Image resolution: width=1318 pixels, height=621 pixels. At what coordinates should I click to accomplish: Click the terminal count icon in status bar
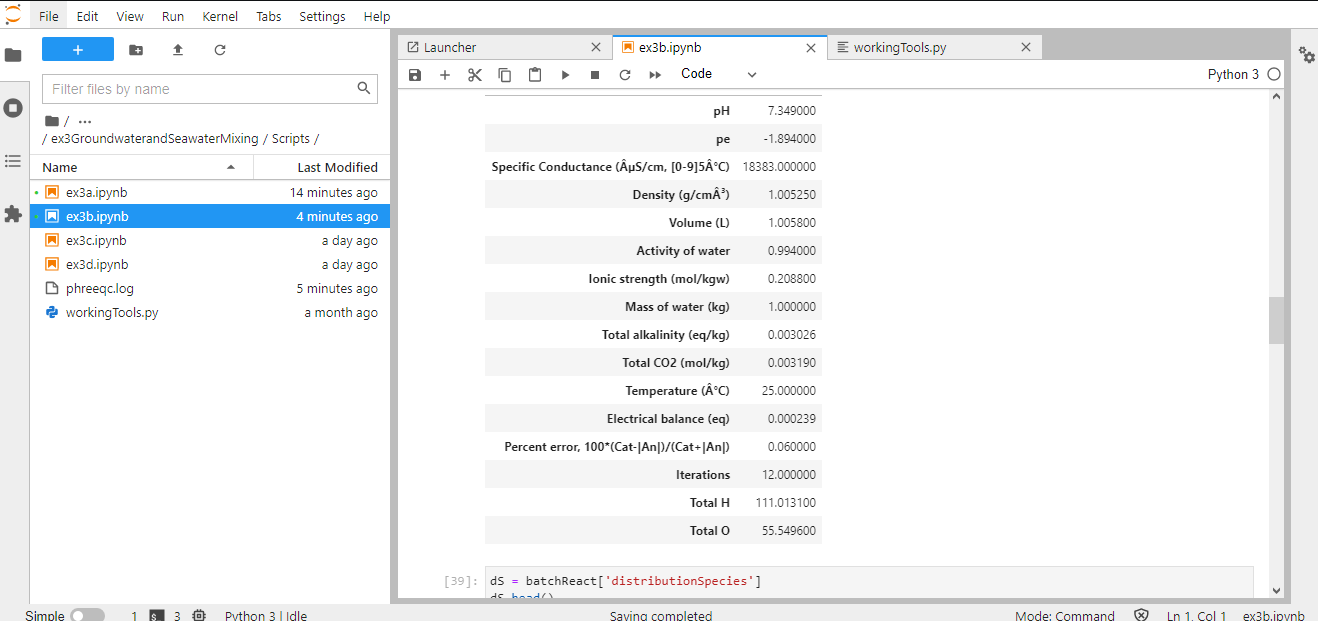157,615
